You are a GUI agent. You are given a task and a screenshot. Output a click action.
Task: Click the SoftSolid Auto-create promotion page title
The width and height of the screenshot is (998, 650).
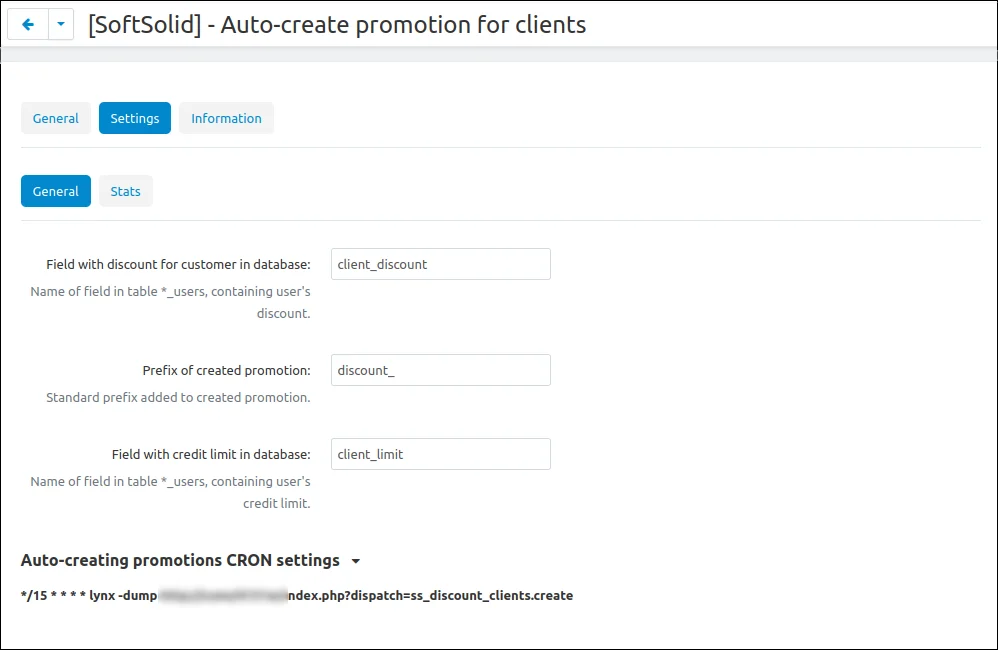tap(337, 25)
